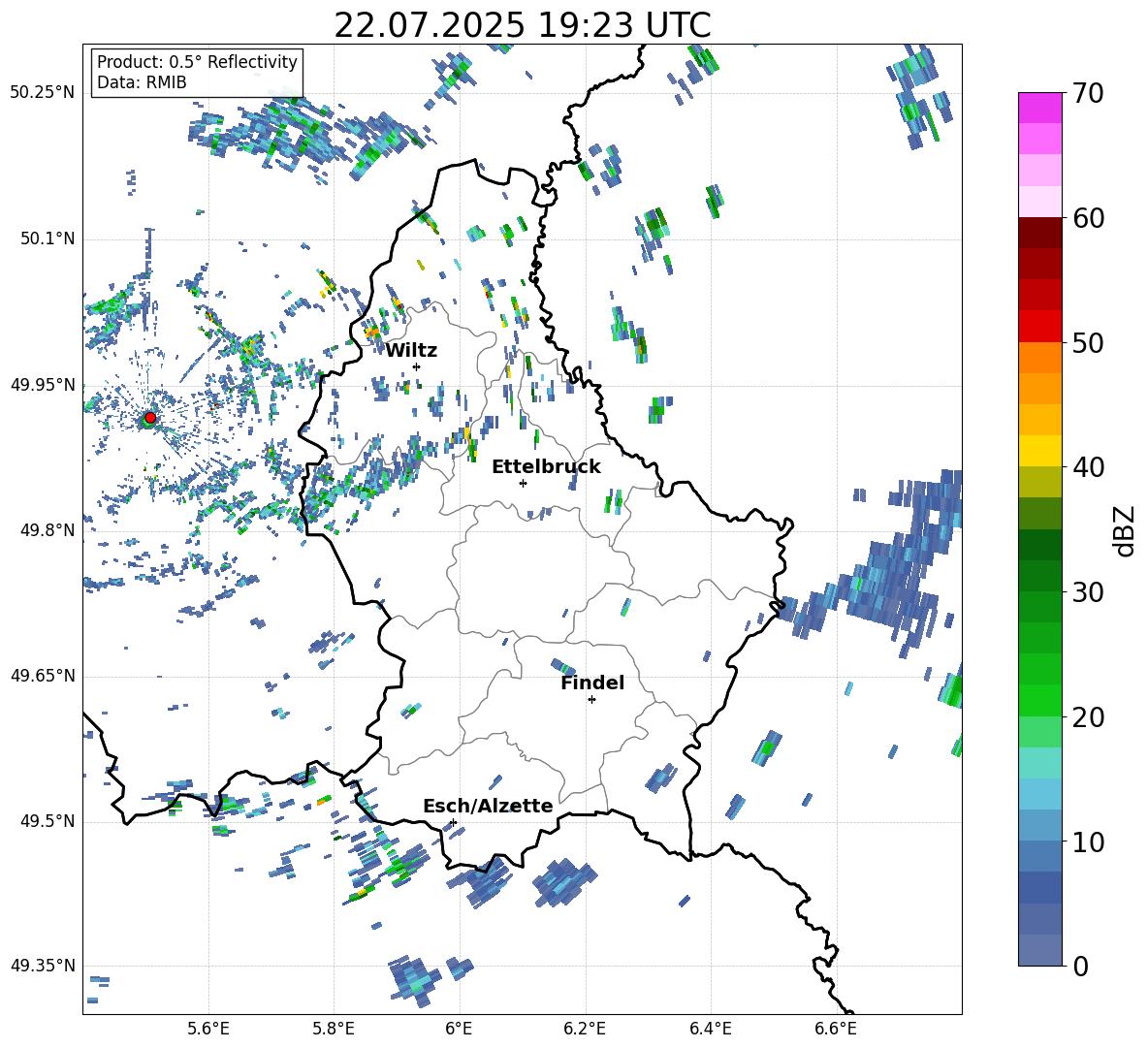Click the Findel station cross marker
The width and height of the screenshot is (1148, 1048).
[x=591, y=700]
